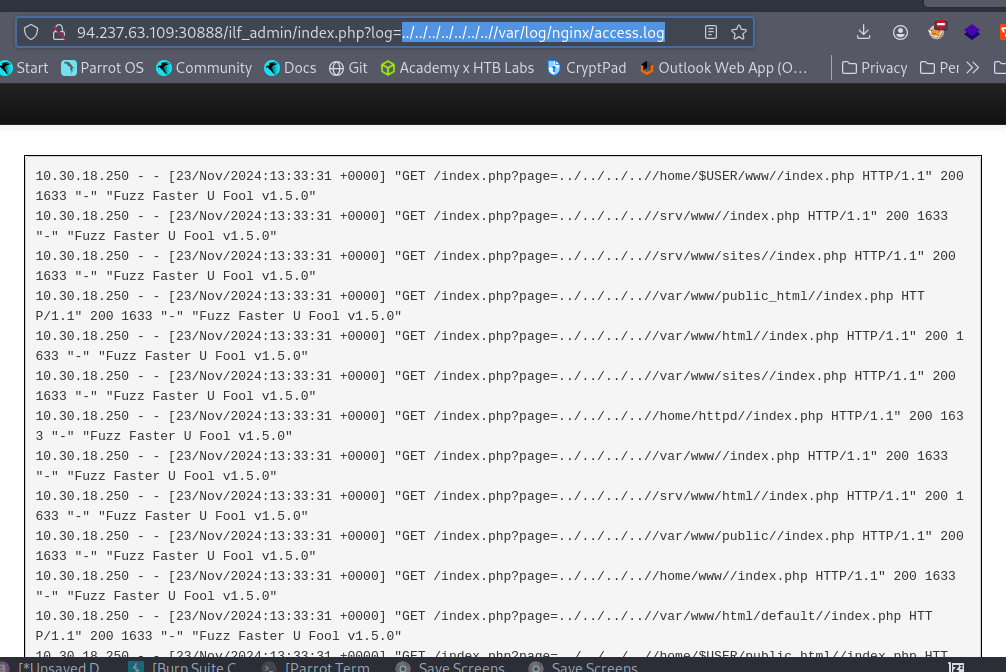Image resolution: width=1006 pixels, height=672 pixels.
Task: Open the Docs bookmark
Action: click(290, 68)
